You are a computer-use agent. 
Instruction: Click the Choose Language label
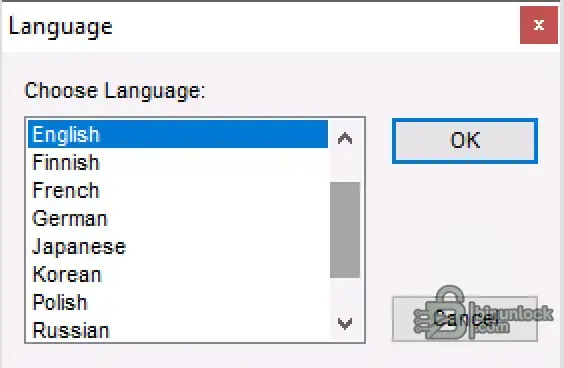[x=115, y=91]
